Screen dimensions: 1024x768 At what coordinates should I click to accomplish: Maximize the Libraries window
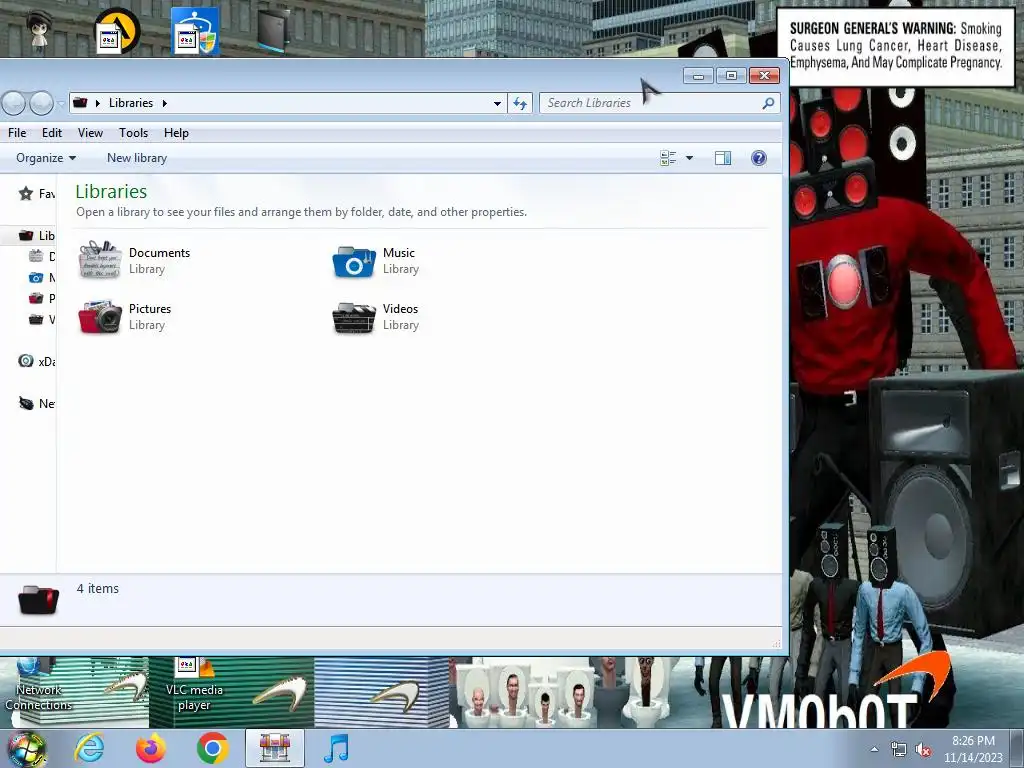point(731,76)
